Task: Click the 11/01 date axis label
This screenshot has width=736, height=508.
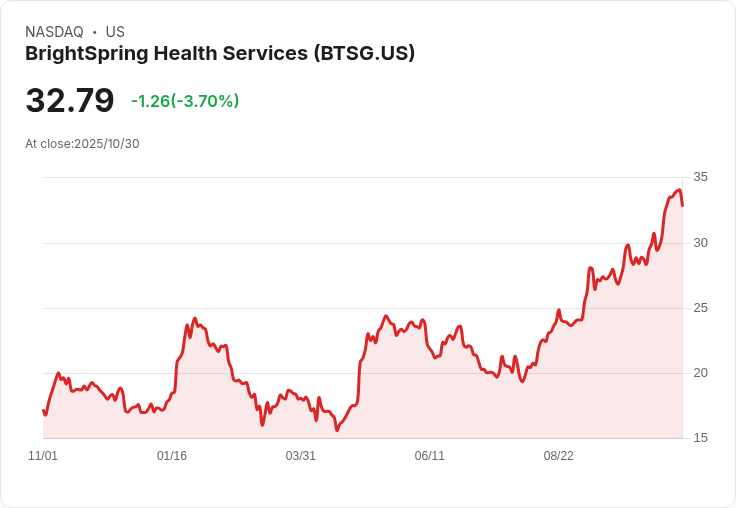Action: (x=43, y=456)
